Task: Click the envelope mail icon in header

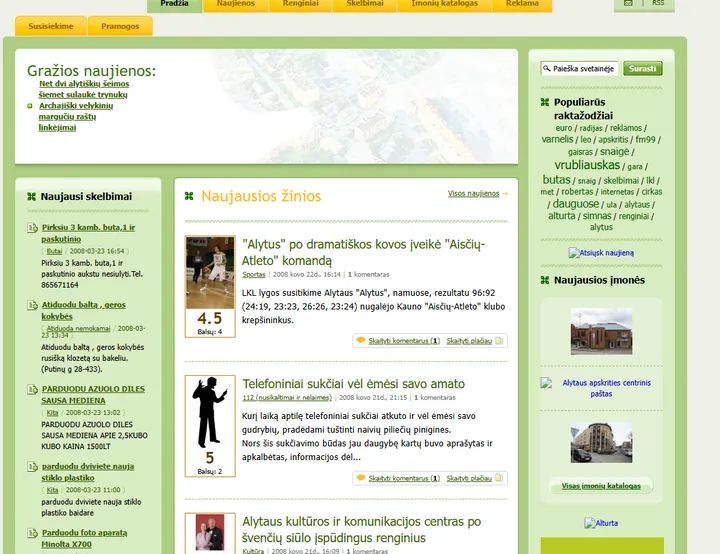Action: coord(628,3)
